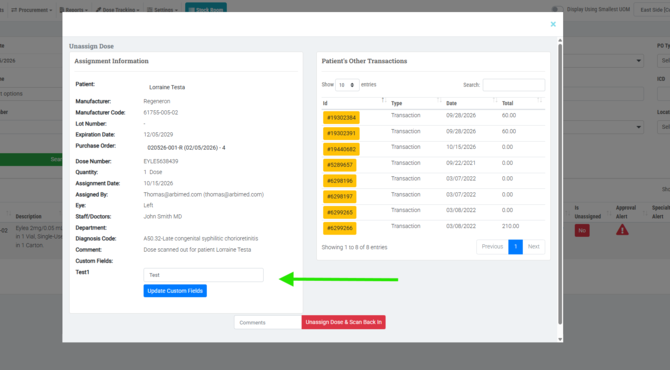This screenshot has height=370, width=670.
Task: Sort transactions by Total column
Action: 522,103
